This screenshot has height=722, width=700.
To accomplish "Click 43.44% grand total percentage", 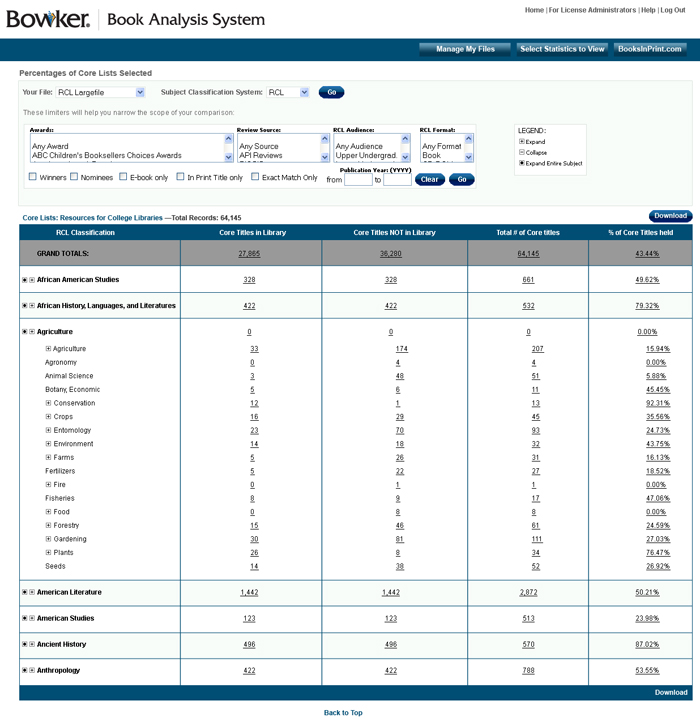I will point(647,254).
